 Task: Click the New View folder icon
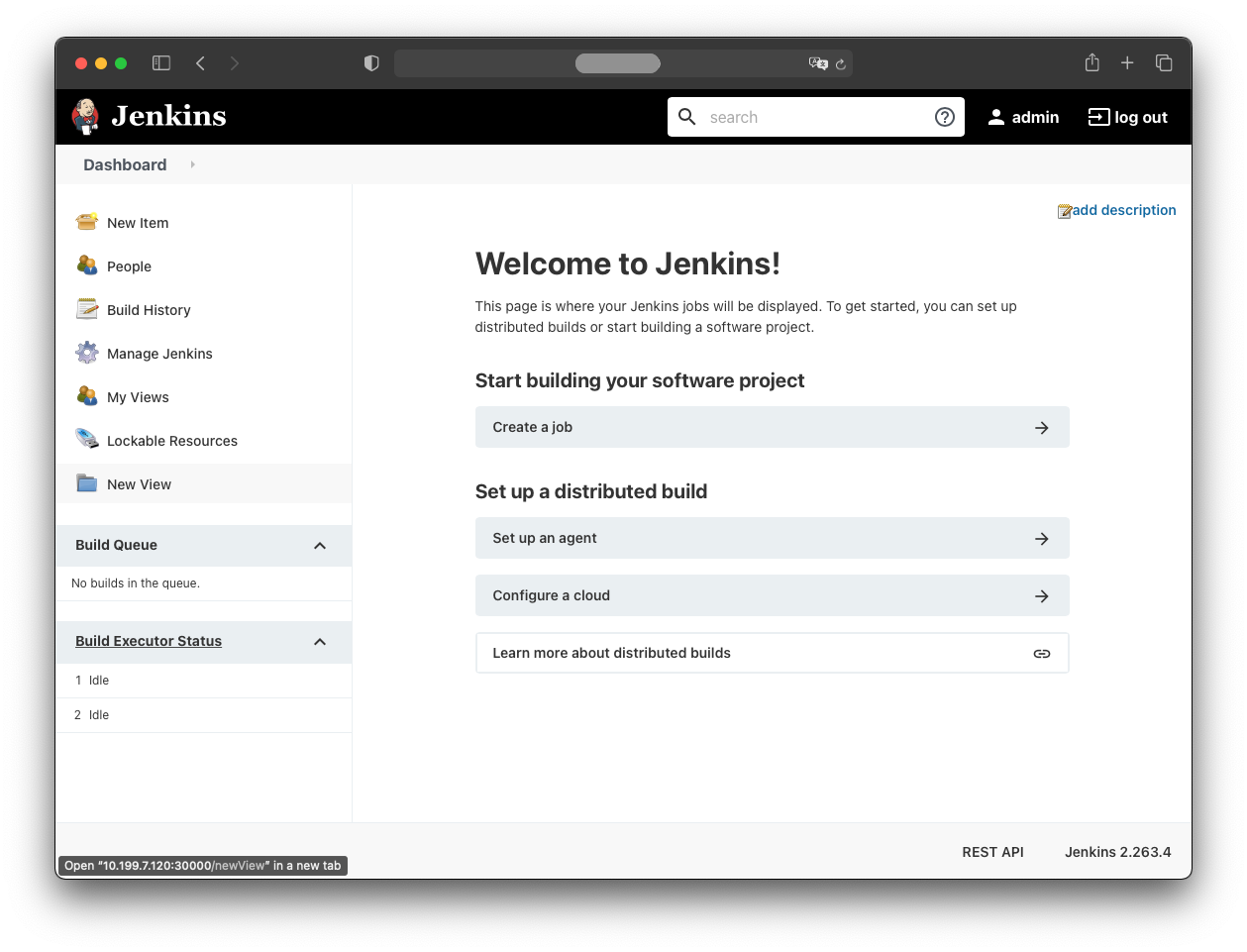pos(87,483)
